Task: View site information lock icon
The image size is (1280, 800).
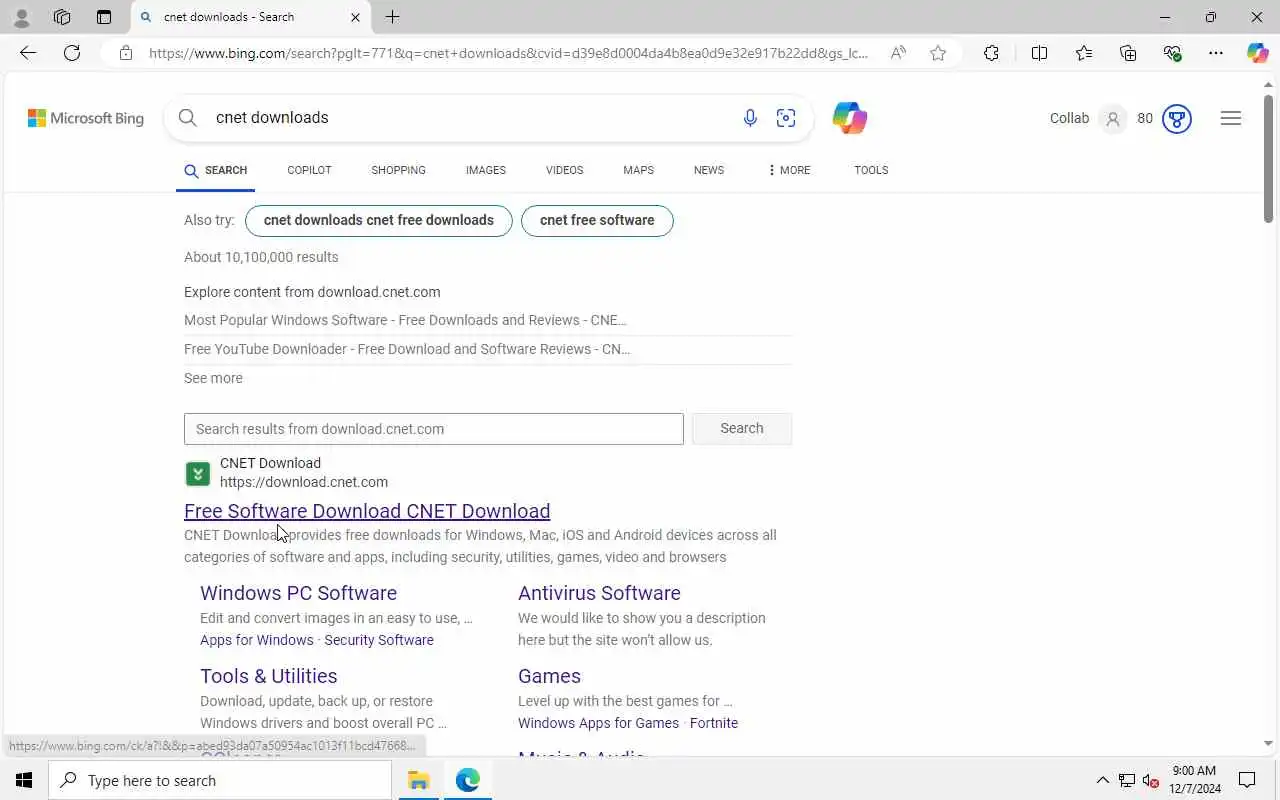Action: coord(126,53)
